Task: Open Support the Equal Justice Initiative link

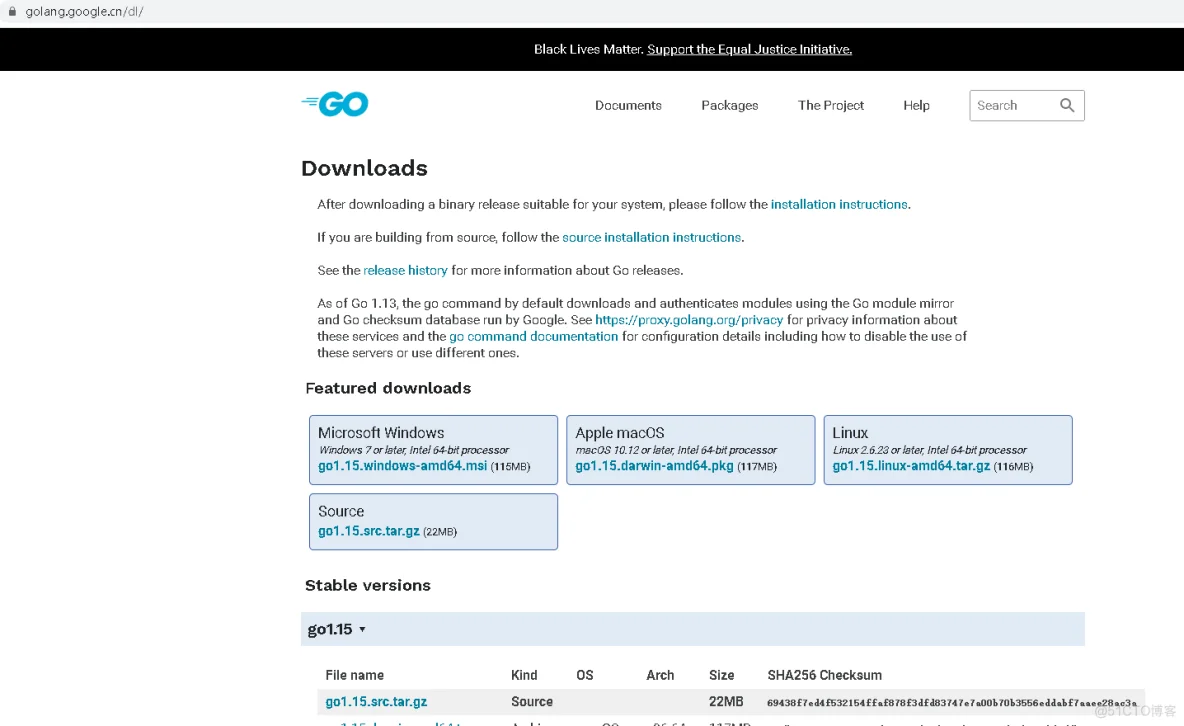Action: click(749, 49)
